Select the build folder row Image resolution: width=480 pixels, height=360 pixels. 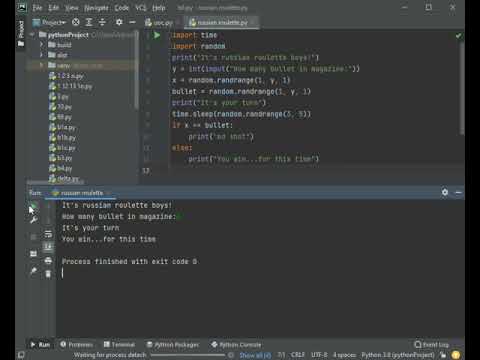82,45
